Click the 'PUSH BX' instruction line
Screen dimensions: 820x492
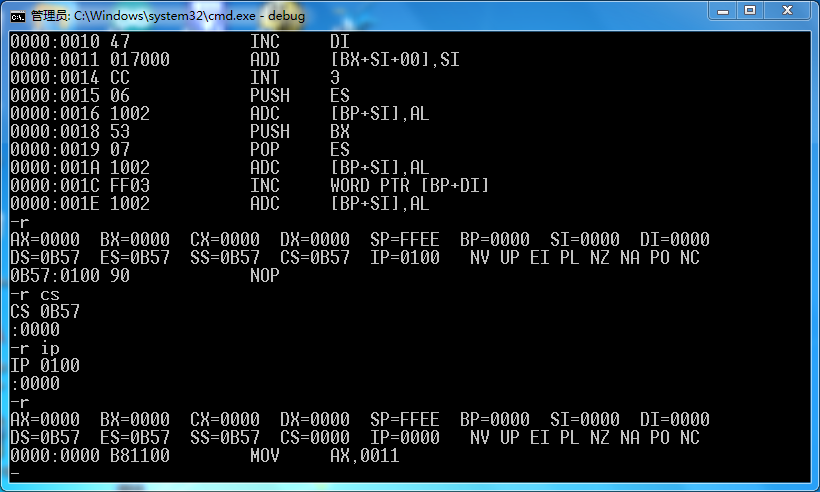tap(180, 131)
